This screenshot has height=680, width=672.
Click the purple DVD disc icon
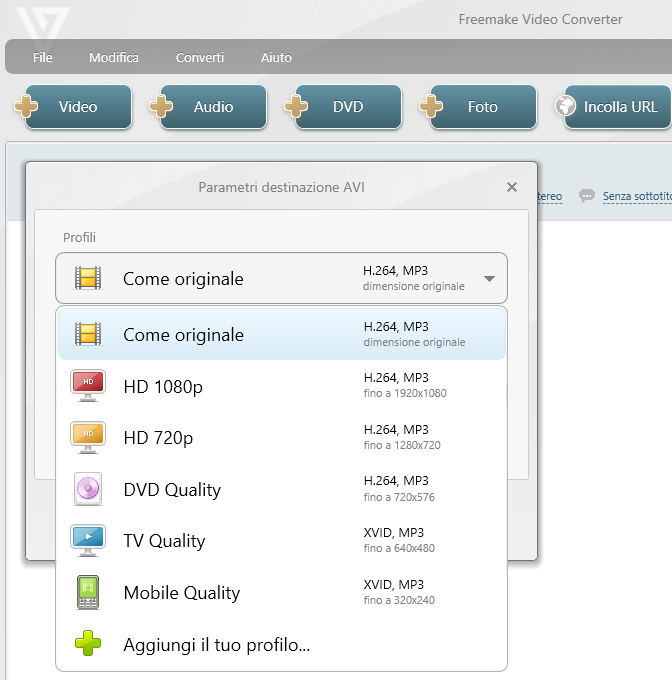point(88,489)
